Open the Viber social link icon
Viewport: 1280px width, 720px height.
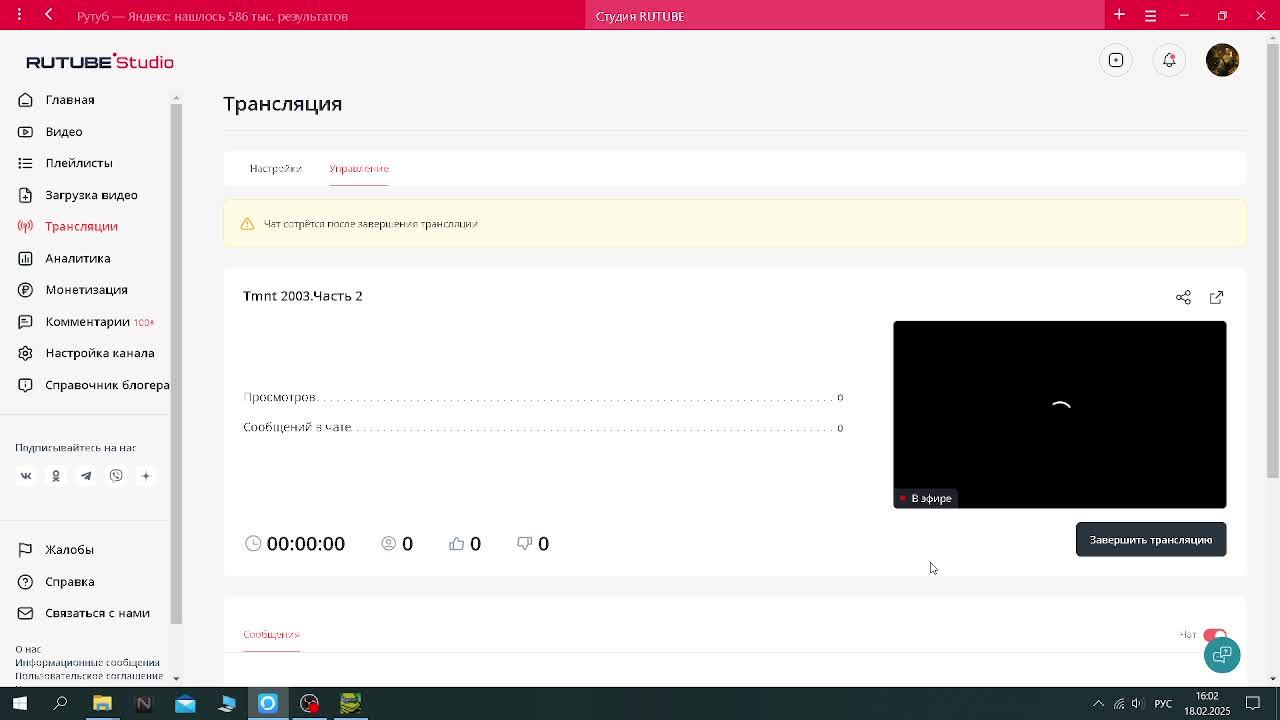click(x=116, y=476)
